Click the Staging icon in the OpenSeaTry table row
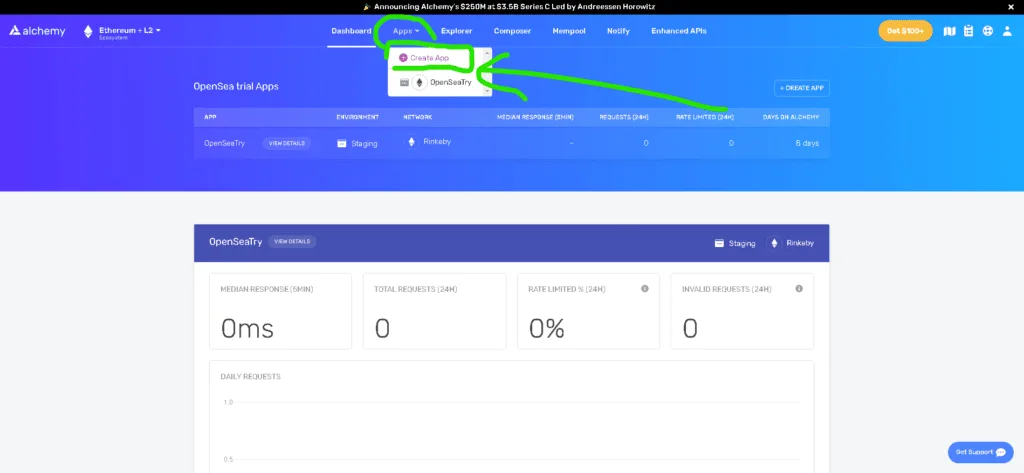The image size is (1024, 473). [342, 143]
